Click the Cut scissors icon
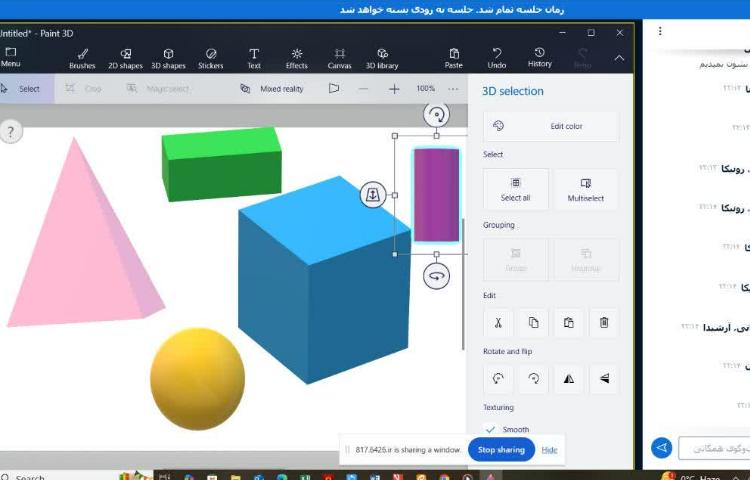 pos(498,322)
